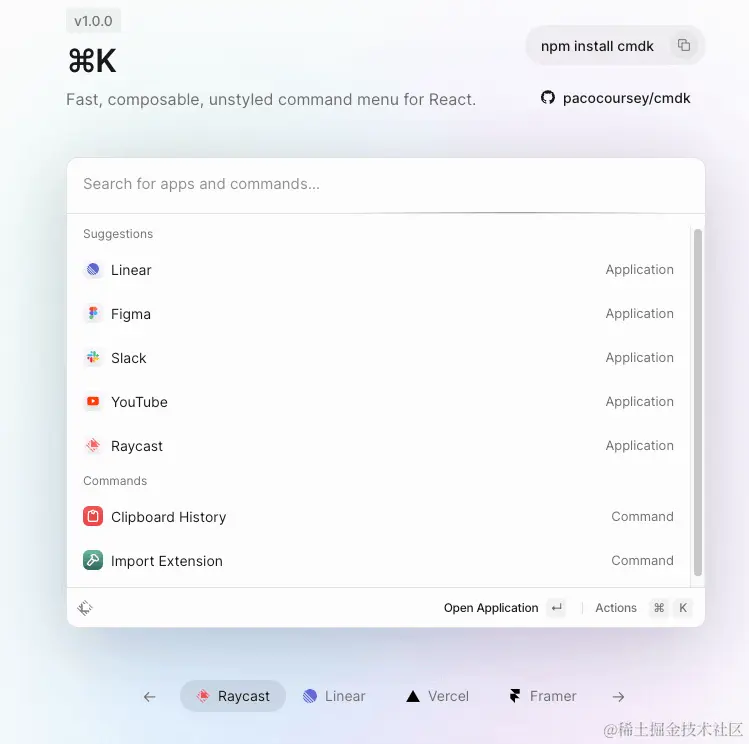Screen dimensions: 749x744
Task: Open the Clipboard History command icon
Action: coord(93,516)
